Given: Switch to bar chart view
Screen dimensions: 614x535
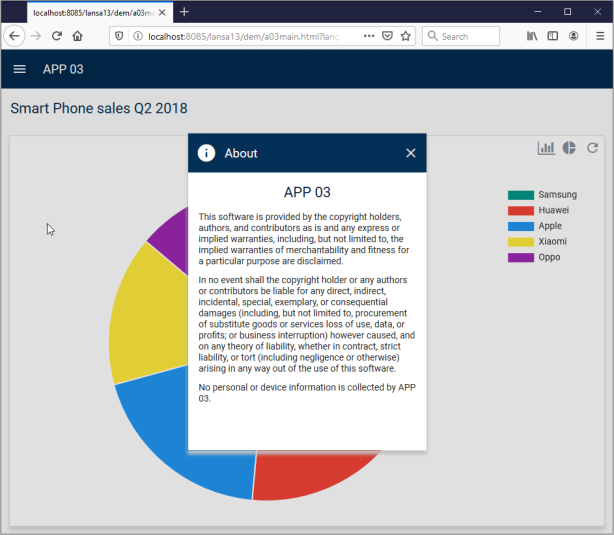Looking at the screenshot, I should point(546,148).
